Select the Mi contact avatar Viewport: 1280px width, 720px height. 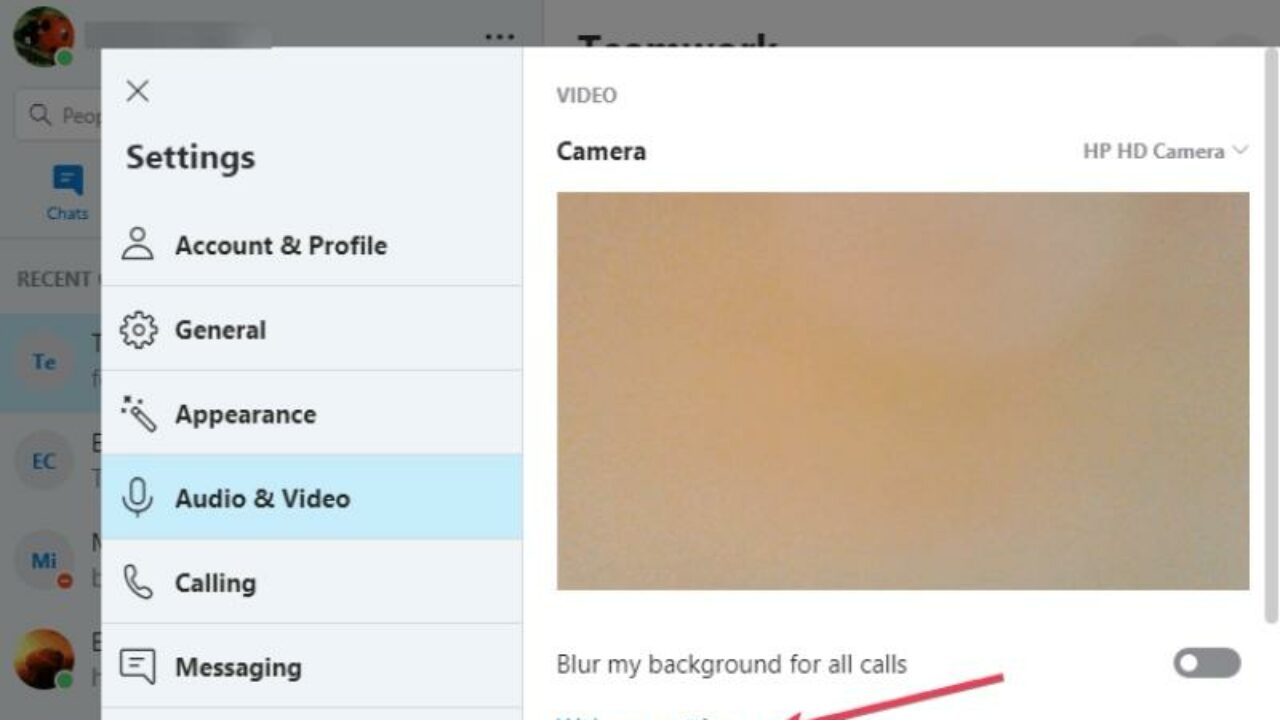[x=44, y=560]
